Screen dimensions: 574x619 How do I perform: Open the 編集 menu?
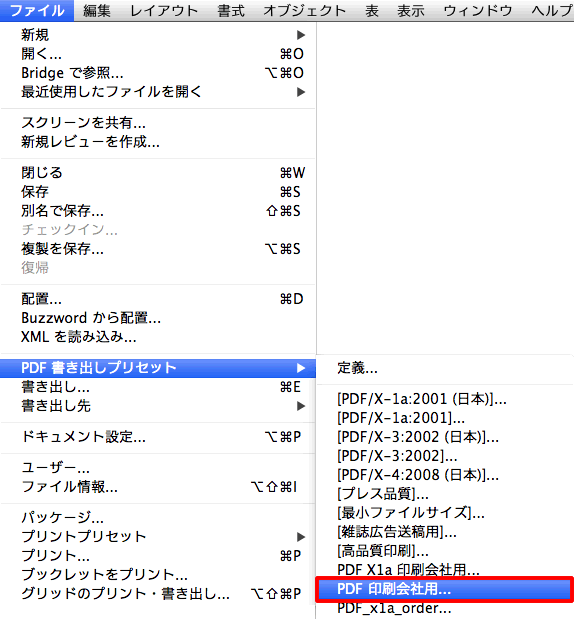tap(97, 11)
